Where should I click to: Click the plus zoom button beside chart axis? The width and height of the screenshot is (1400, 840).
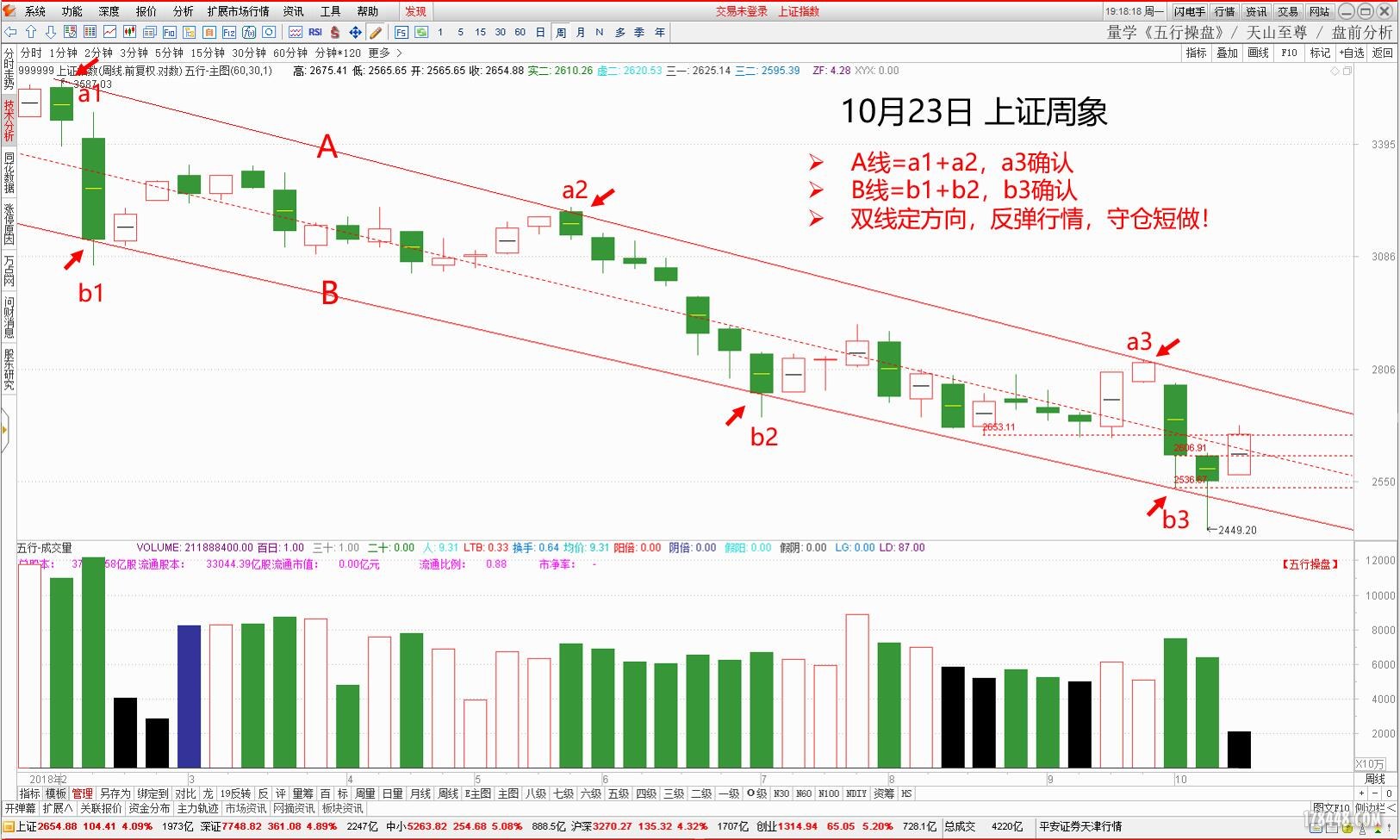point(1362,793)
